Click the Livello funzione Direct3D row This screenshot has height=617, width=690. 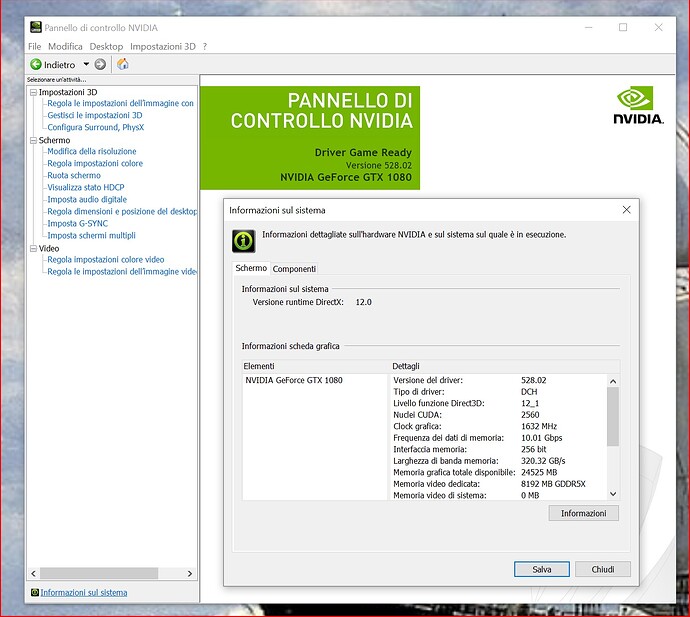pos(499,403)
